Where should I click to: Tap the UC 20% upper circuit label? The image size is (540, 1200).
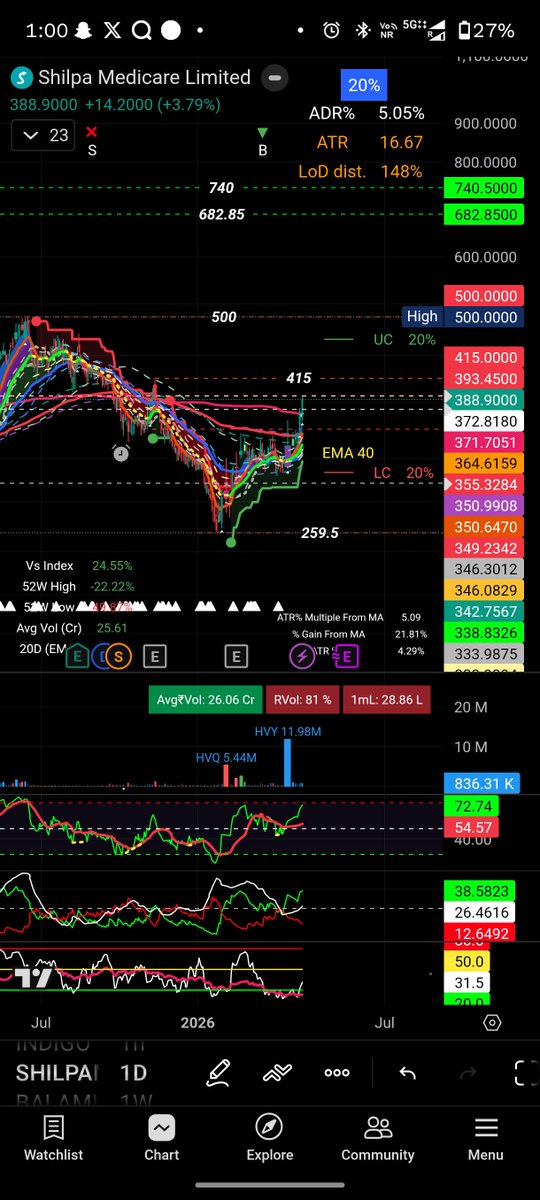[x=404, y=340]
